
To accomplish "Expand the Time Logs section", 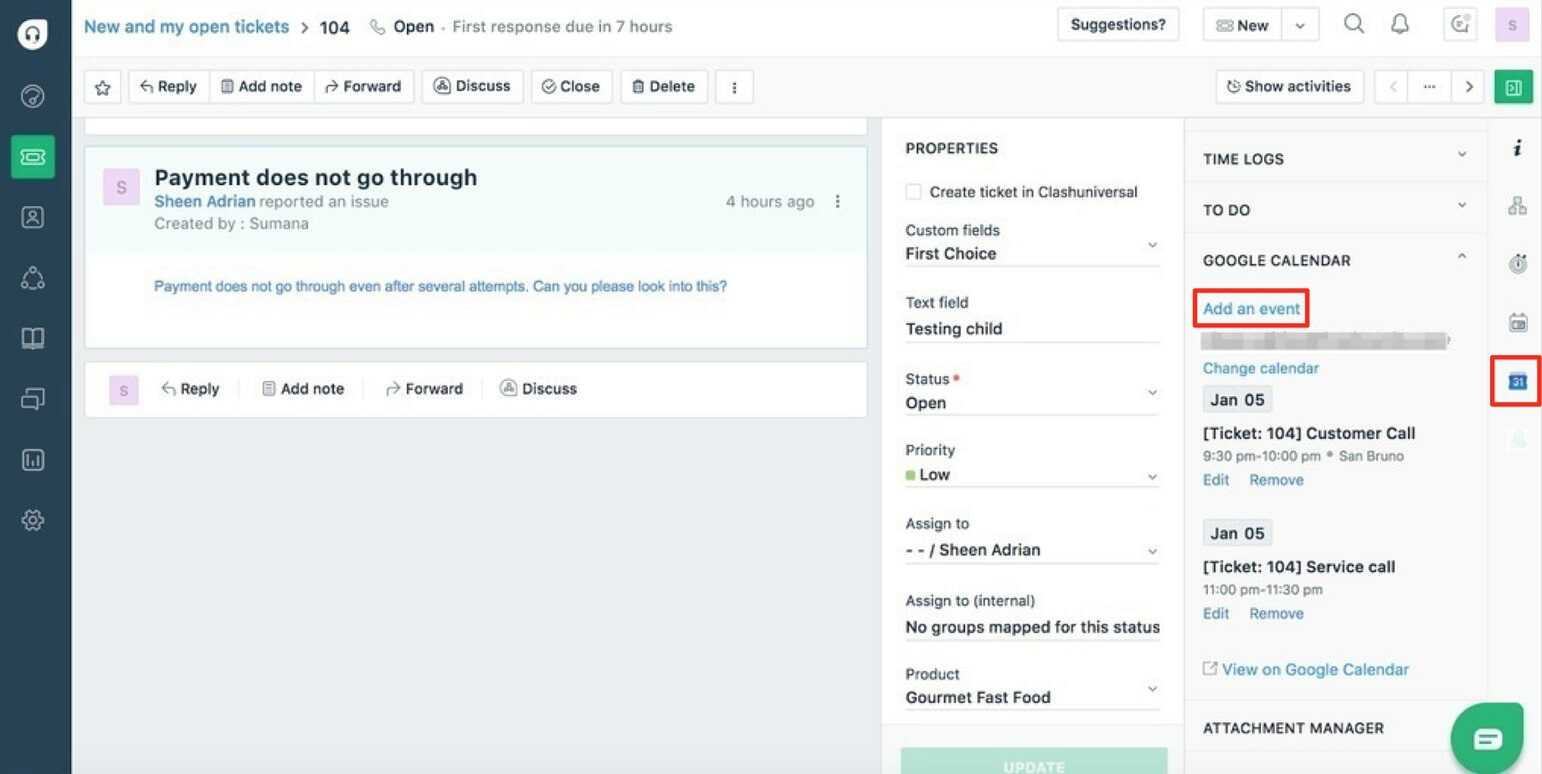I will (1335, 158).
